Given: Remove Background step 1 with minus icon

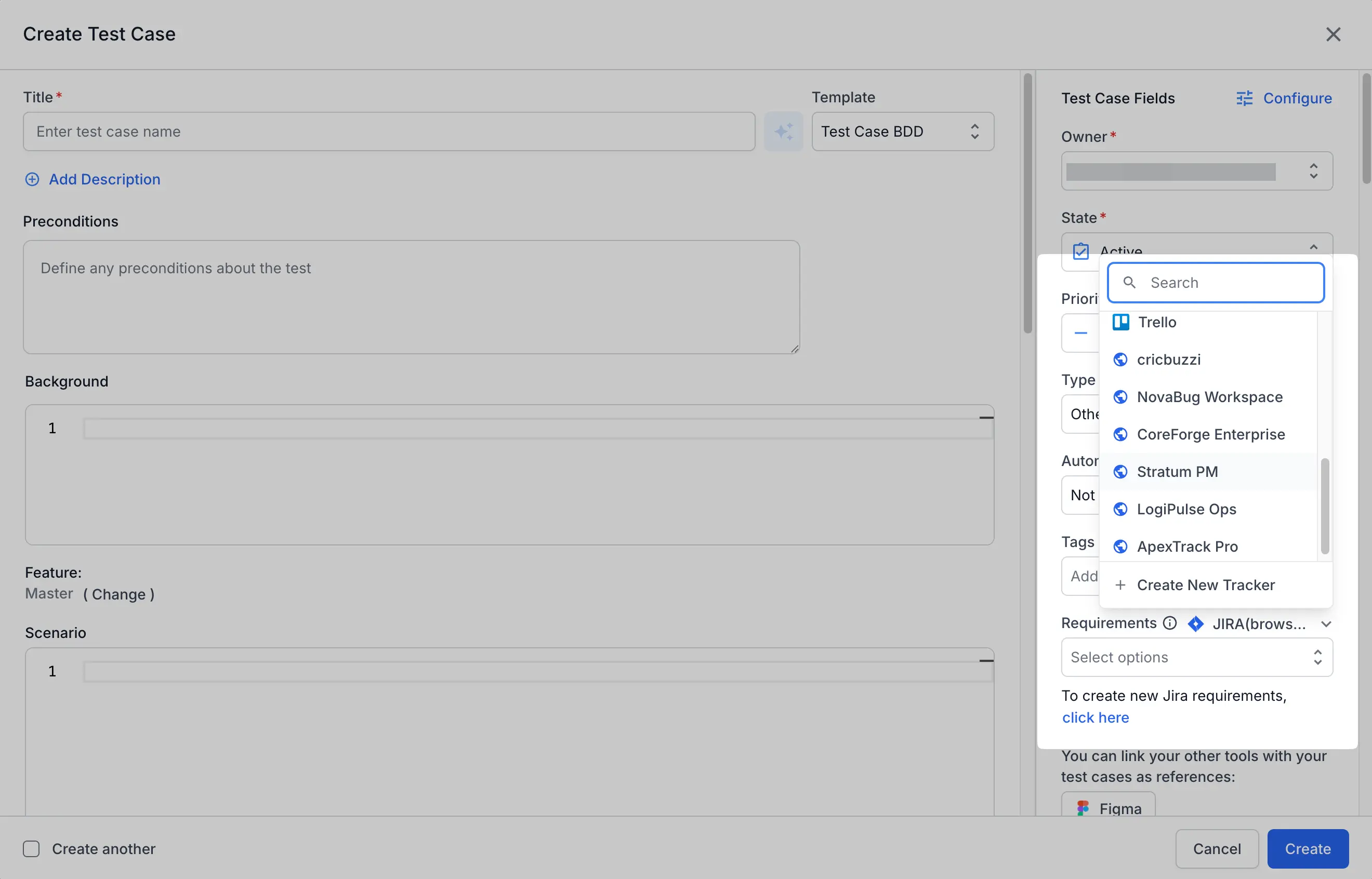Looking at the screenshot, I should tap(986, 418).
